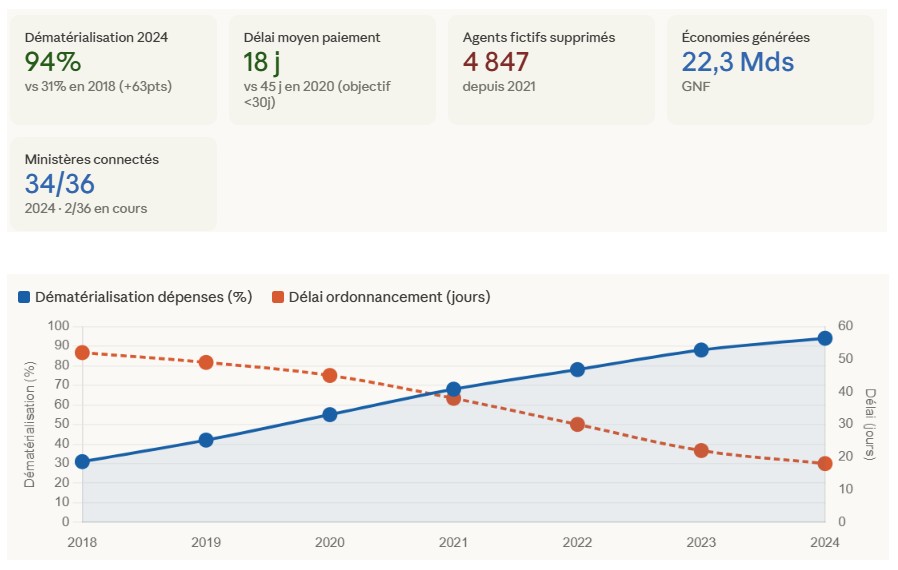Click the orange Délai ordonnancement legend swatch
The width and height of the screenshot is (898, 570).
click(x=278, y=297)
